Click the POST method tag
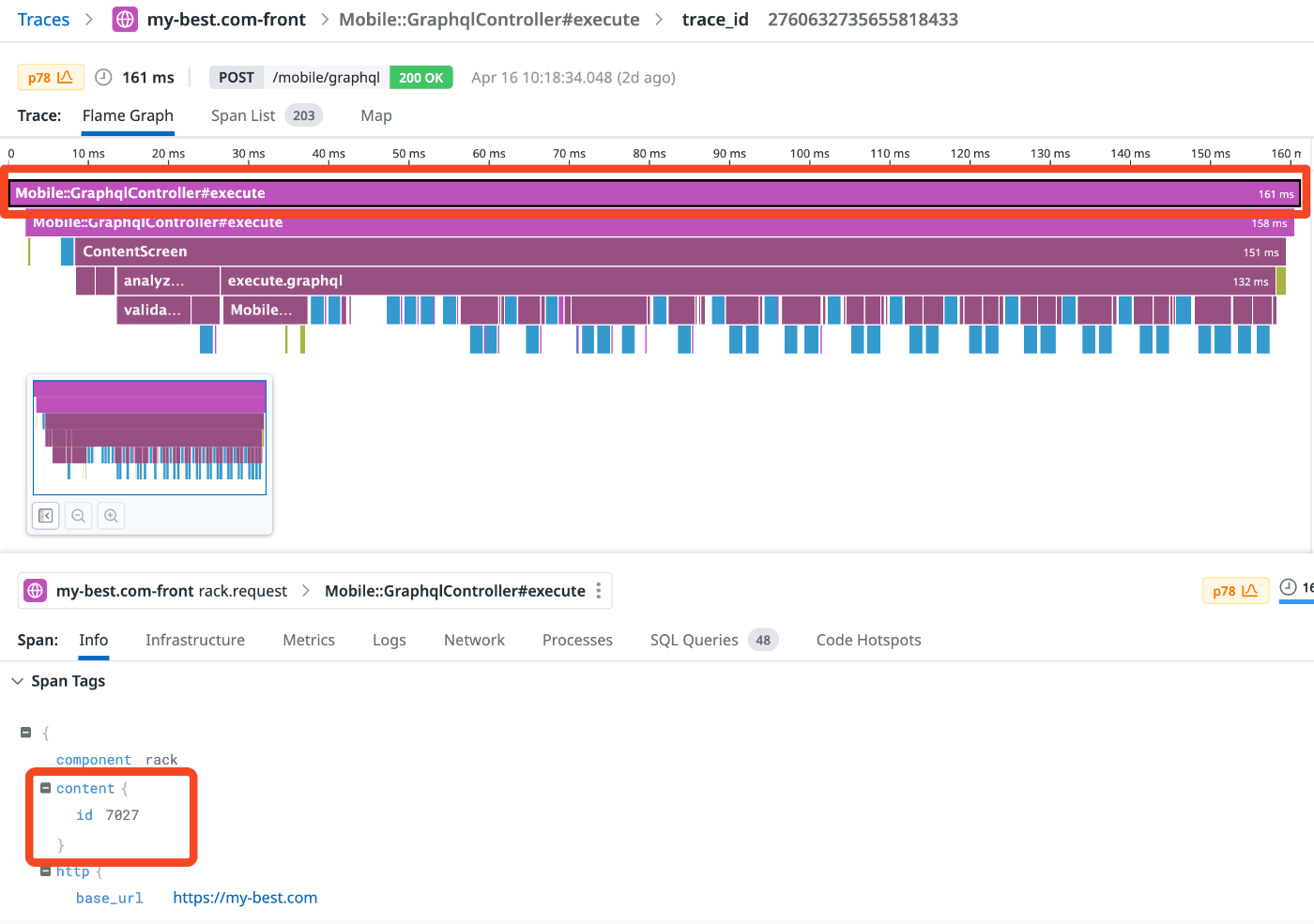This screenshot has width=1314, height=924. pyautogui.click(x=237, y=78)
